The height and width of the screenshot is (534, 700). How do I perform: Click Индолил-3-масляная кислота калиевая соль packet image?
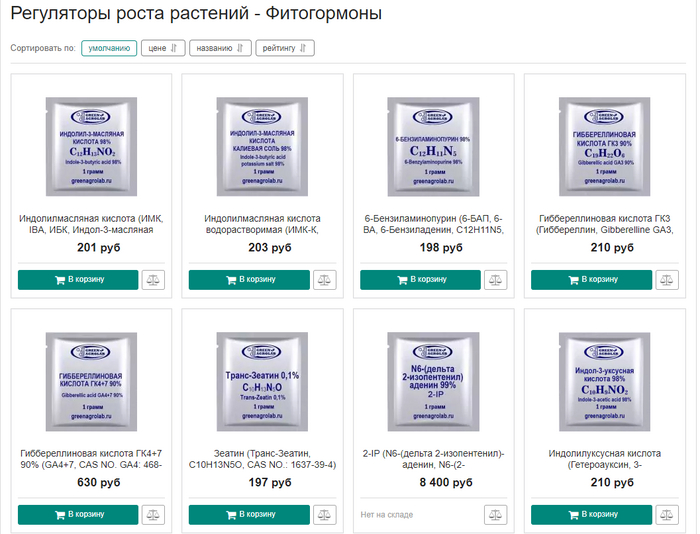click(x=262, y=141)
